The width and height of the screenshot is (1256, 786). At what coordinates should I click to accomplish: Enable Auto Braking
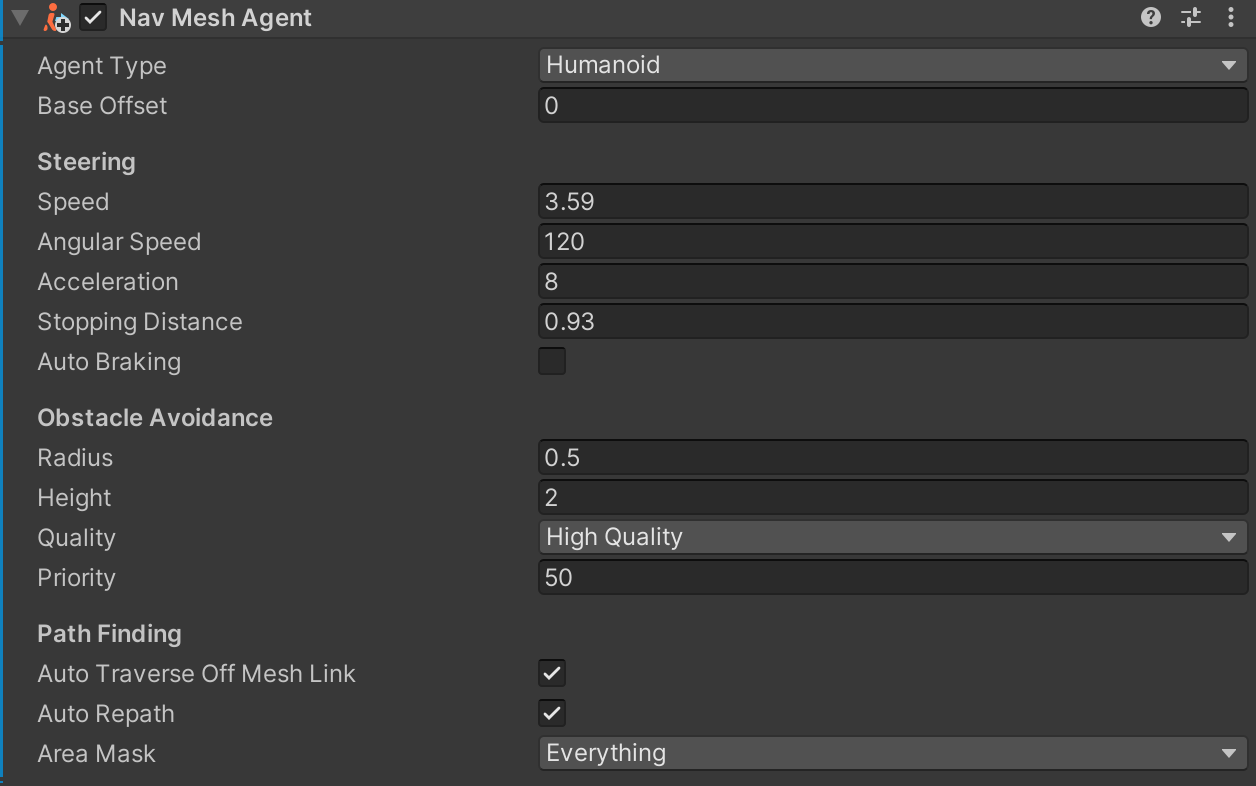coord(551,361)
